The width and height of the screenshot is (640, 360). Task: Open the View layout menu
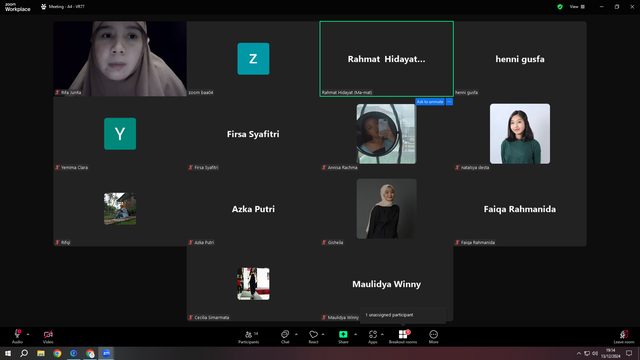pyautogui.click(x=577, y=7)
